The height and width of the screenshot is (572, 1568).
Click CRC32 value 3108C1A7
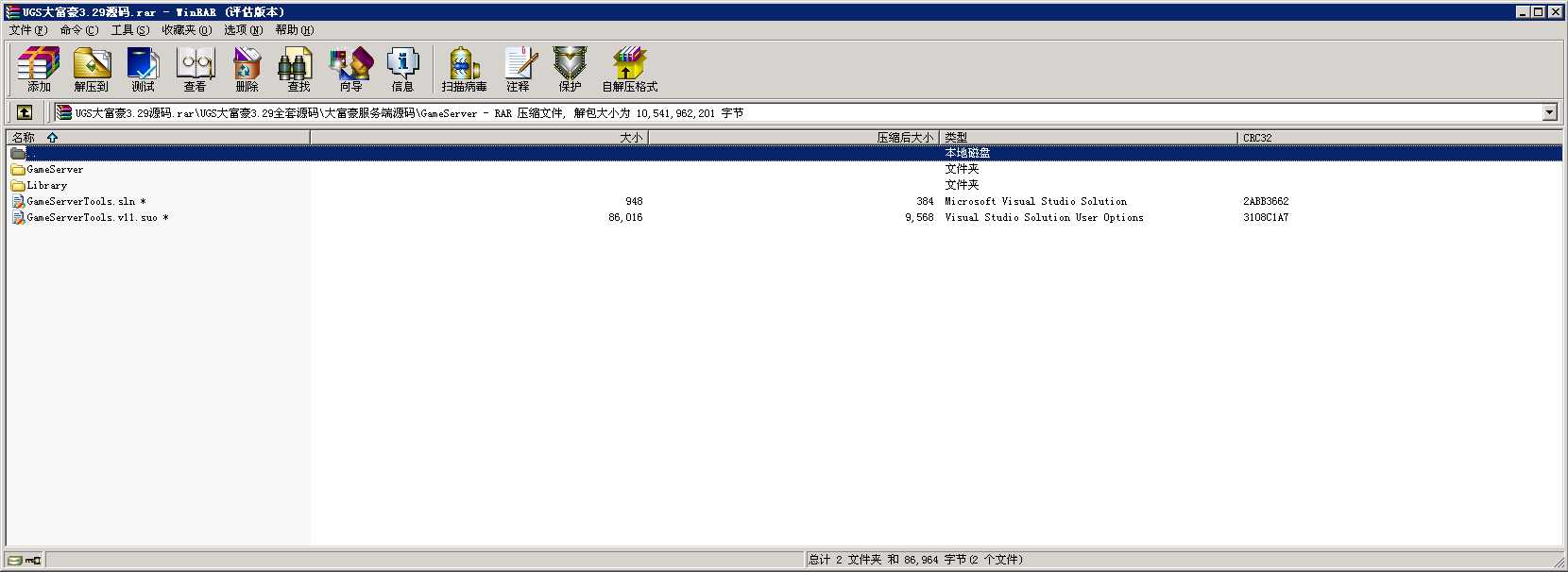click(x=1266, y=218)
